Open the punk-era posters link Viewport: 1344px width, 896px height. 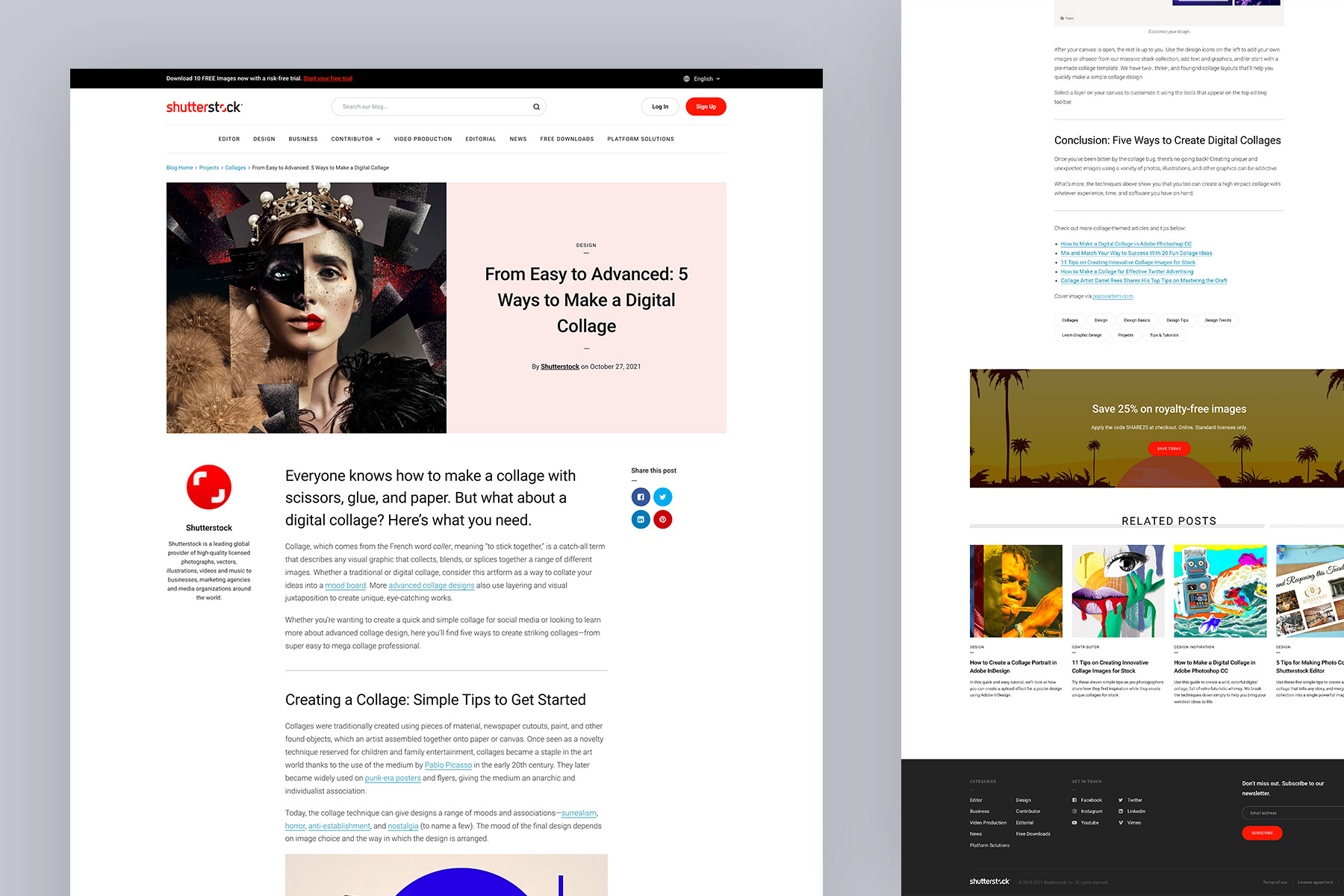coord(393,778)
